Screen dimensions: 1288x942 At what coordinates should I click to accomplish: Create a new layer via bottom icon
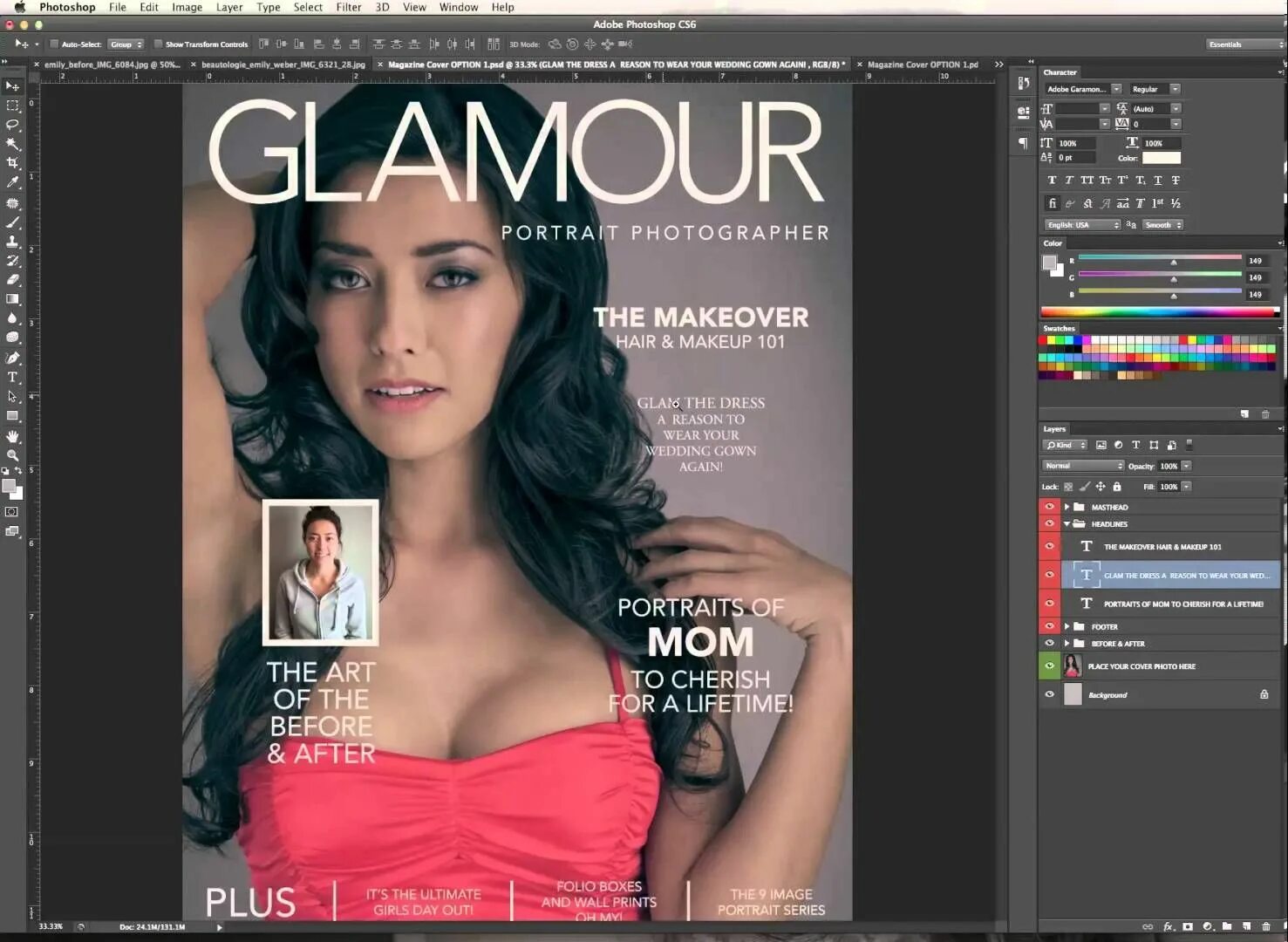[1246, 926]
